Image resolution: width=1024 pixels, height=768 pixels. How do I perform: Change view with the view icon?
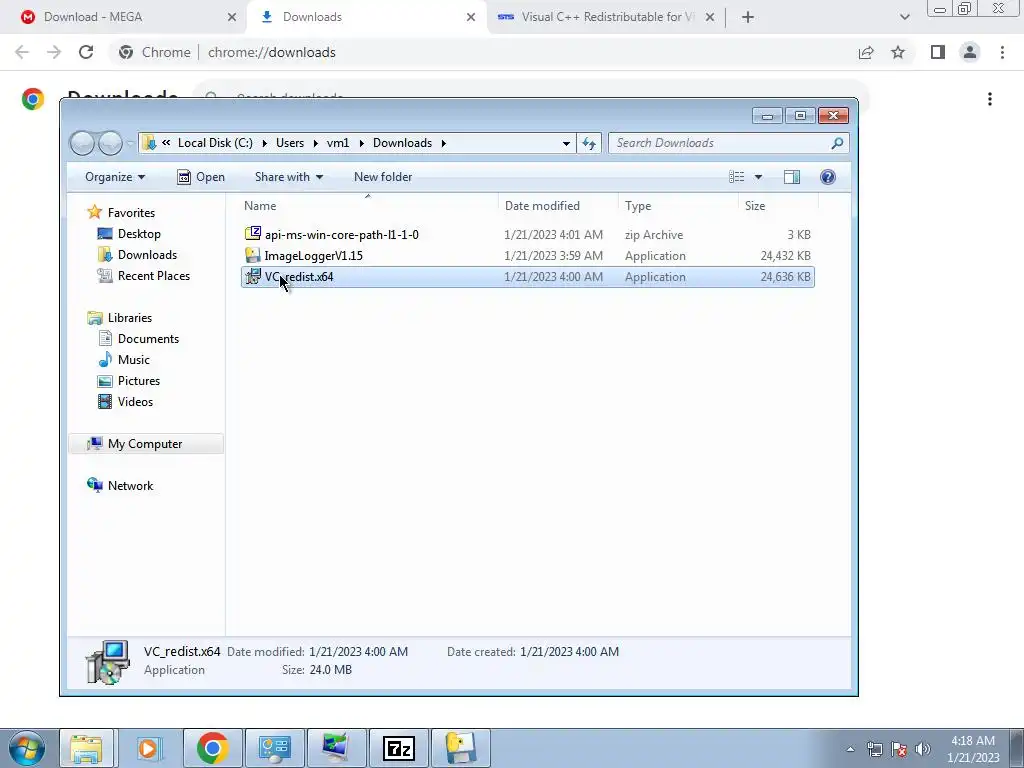(x=737, y=177)
